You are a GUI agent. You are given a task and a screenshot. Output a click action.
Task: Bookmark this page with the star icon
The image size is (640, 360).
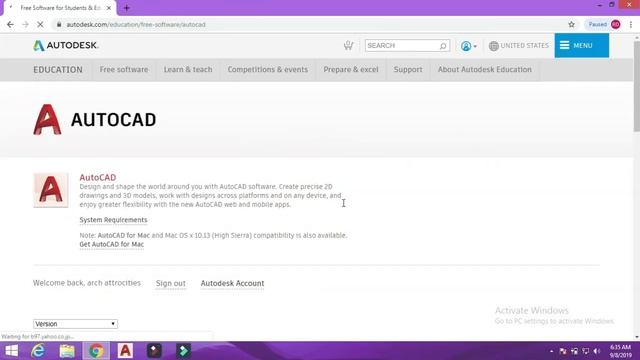(x=571, y=24)
